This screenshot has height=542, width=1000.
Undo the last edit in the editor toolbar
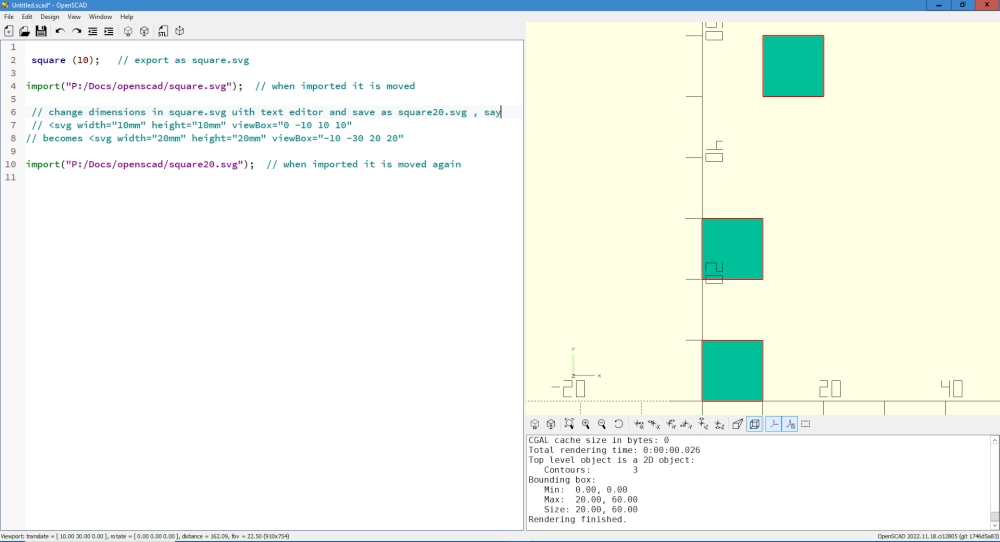60,31
